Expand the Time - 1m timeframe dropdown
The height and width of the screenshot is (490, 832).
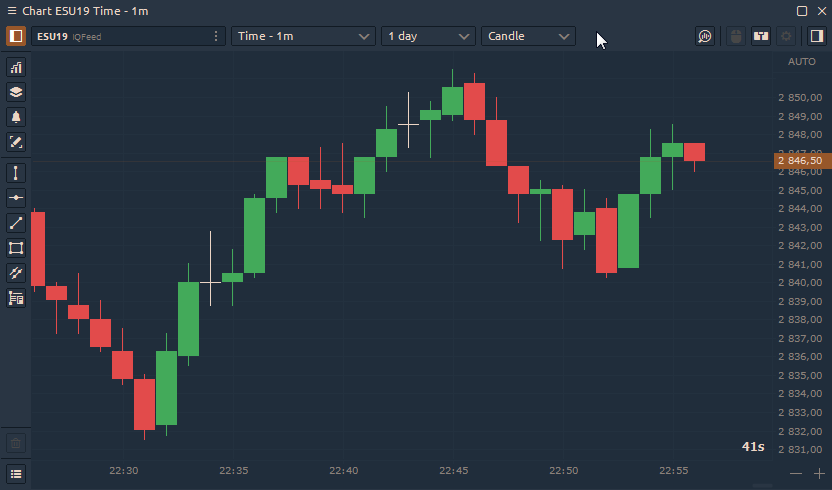tap(303, 36)
